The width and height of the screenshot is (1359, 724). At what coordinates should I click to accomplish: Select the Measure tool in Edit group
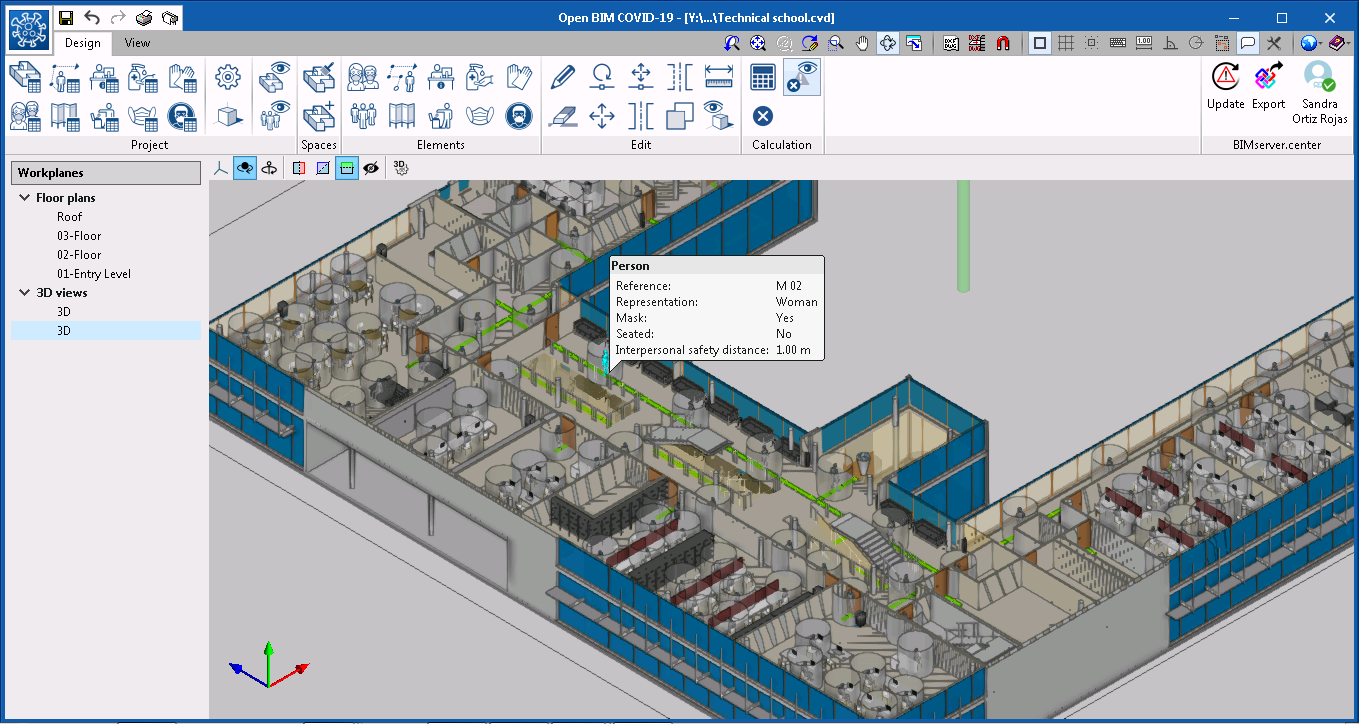coord(718,77)
